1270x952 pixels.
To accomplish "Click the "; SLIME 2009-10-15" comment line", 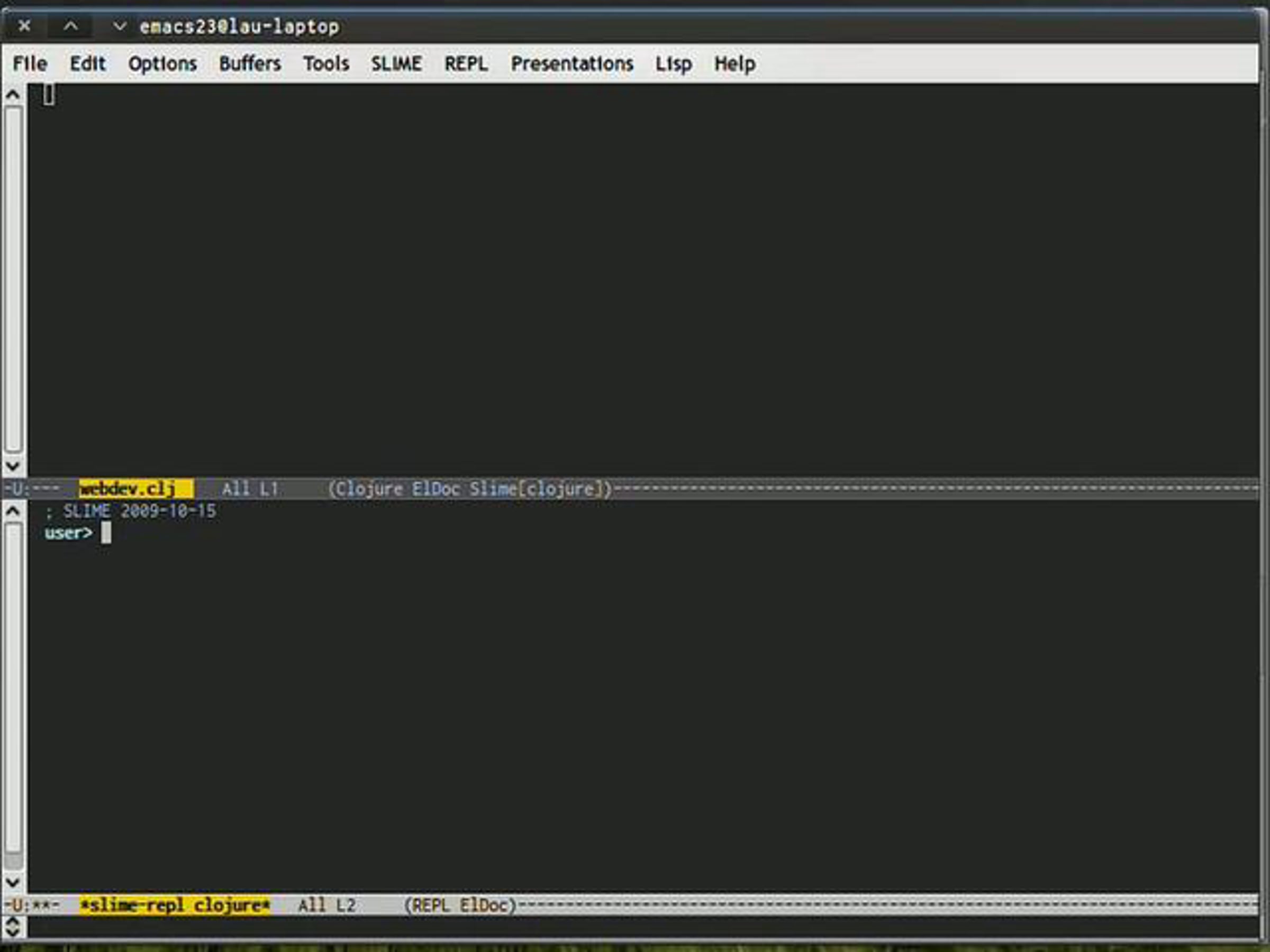I will point(130,511).
